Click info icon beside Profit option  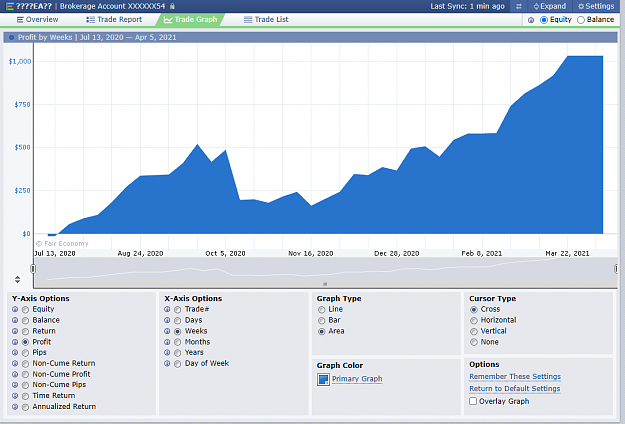click(x=15, y=342)
